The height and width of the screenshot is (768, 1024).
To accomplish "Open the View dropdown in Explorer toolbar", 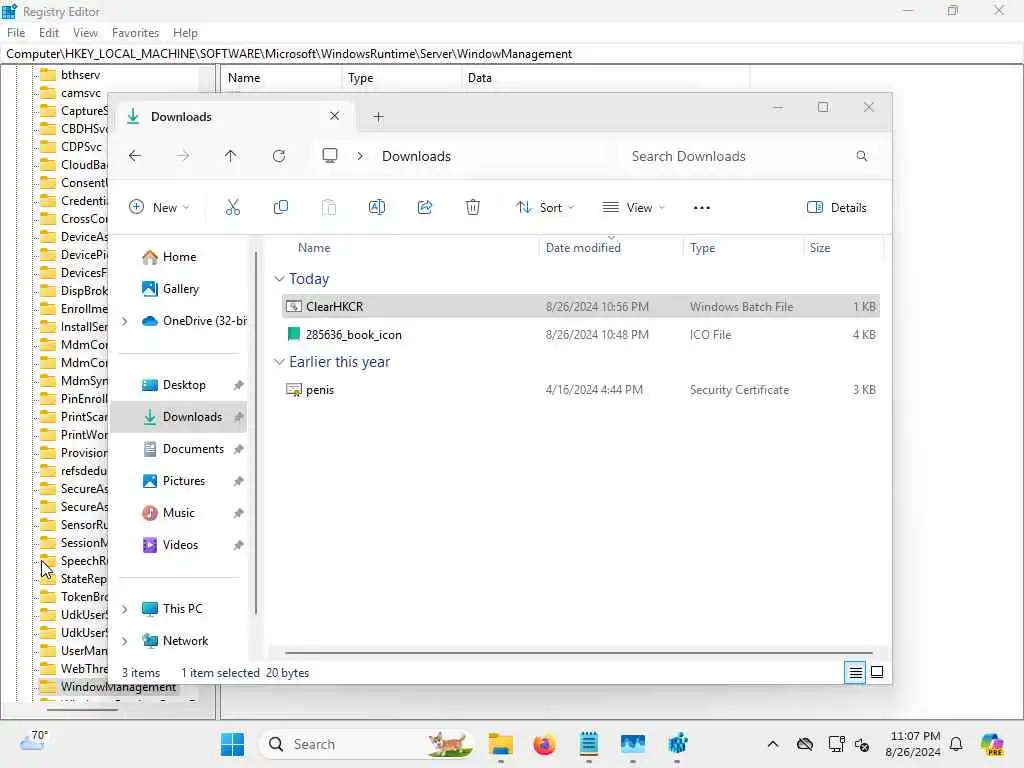I will pyautogui.click(x=633, y=208).
